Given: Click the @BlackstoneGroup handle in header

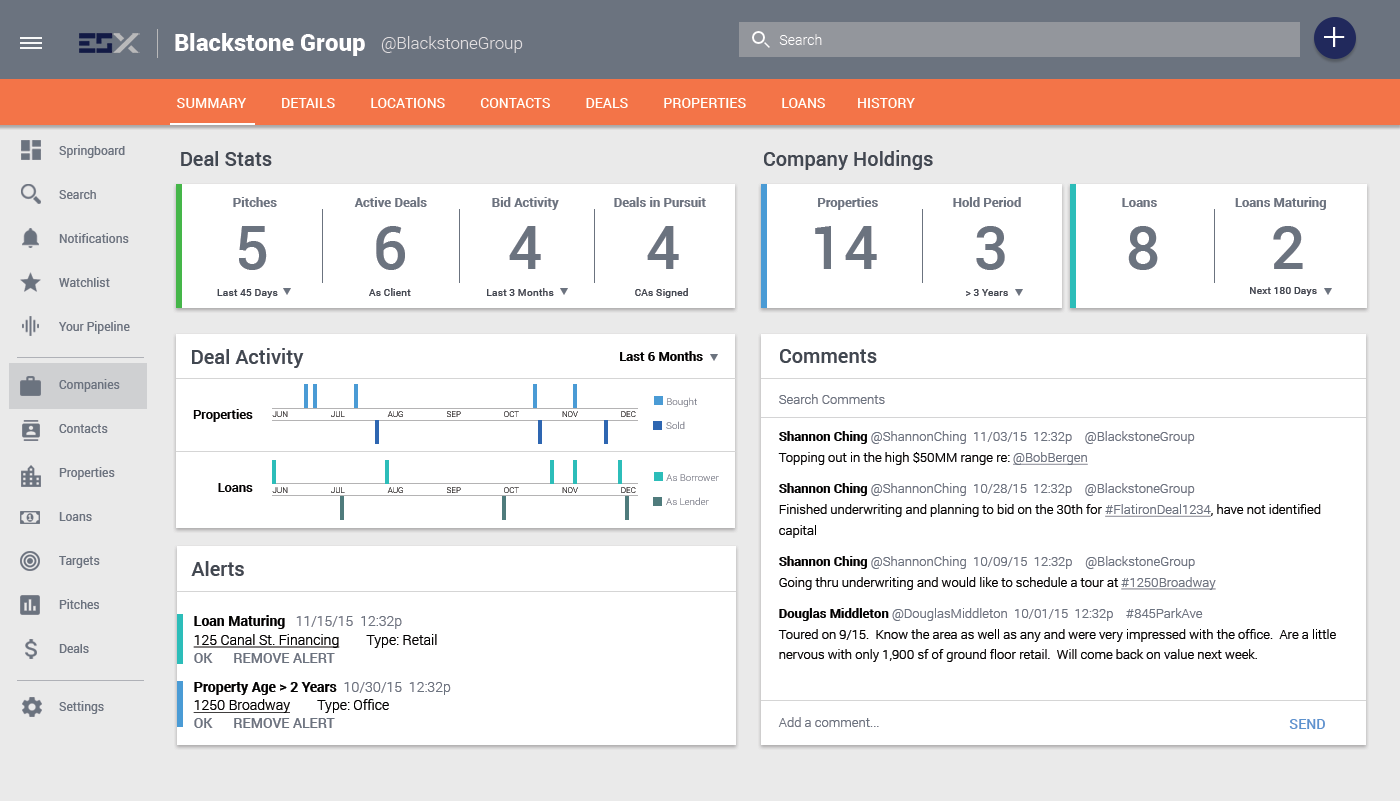Looking at the screenshot, I should pyautogui.click(x=451, y=44).
